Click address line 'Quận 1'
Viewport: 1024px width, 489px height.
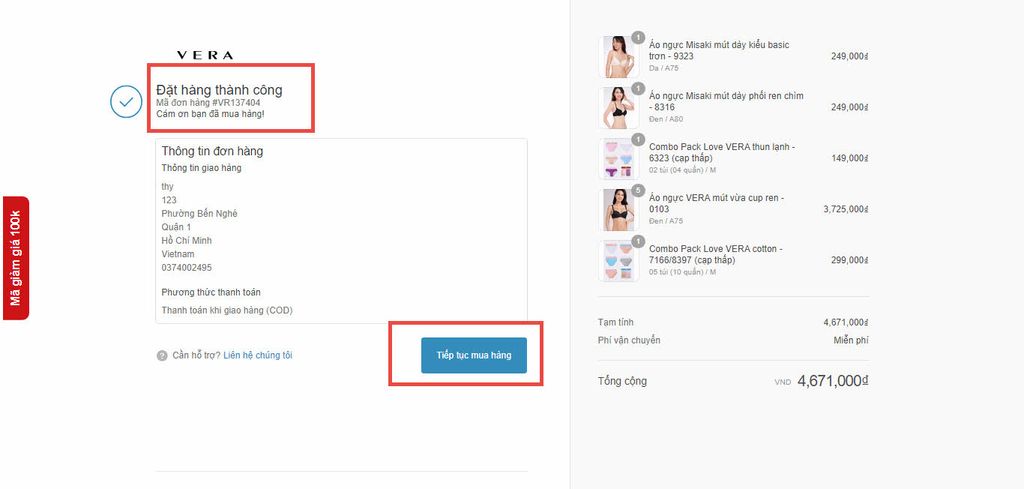pyautogui.click(x=176, y=227)
